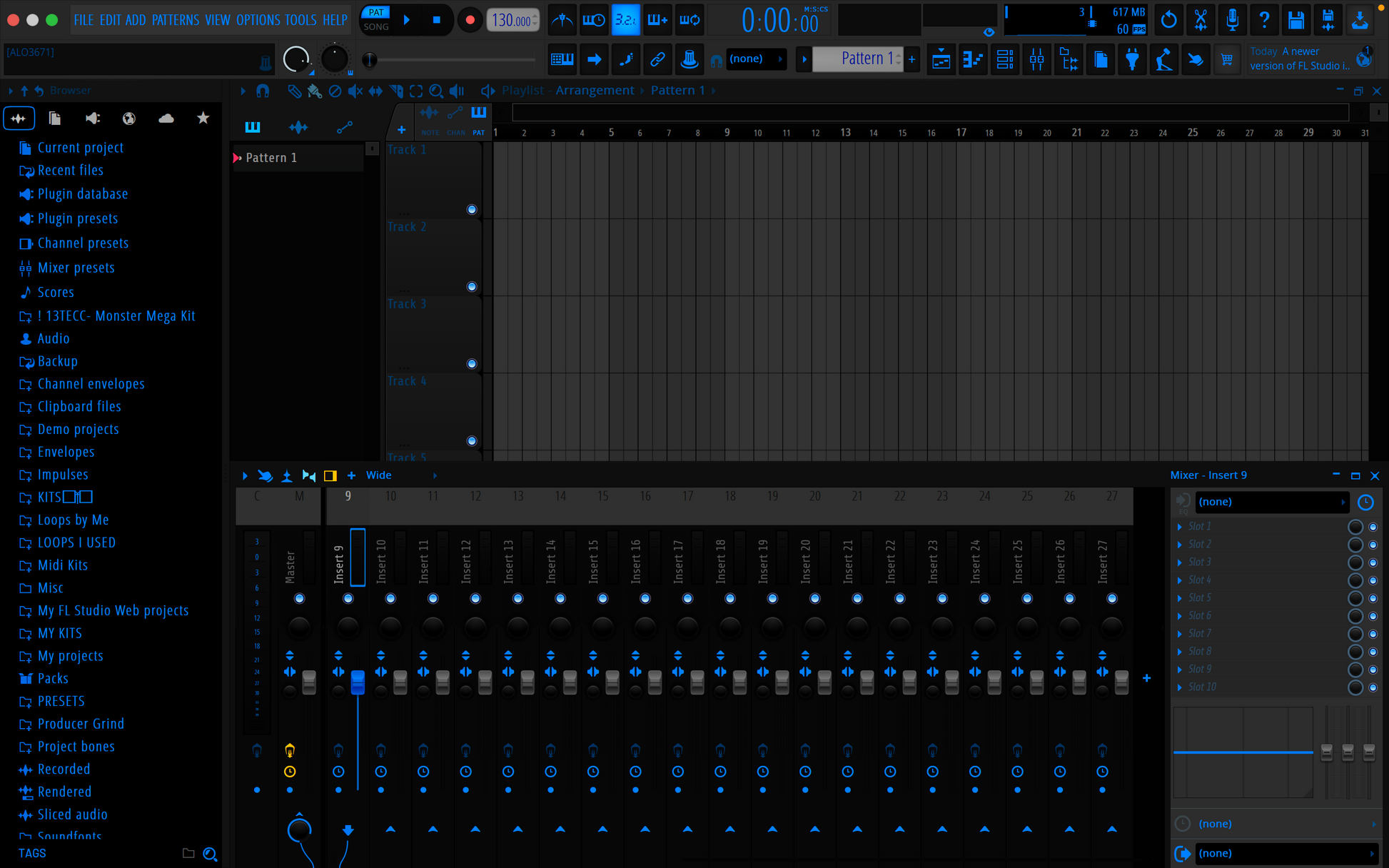Open the HELP menu
Image resolution: width=1389 pixels, height=868 pixels.
click(x=335, y=20)
